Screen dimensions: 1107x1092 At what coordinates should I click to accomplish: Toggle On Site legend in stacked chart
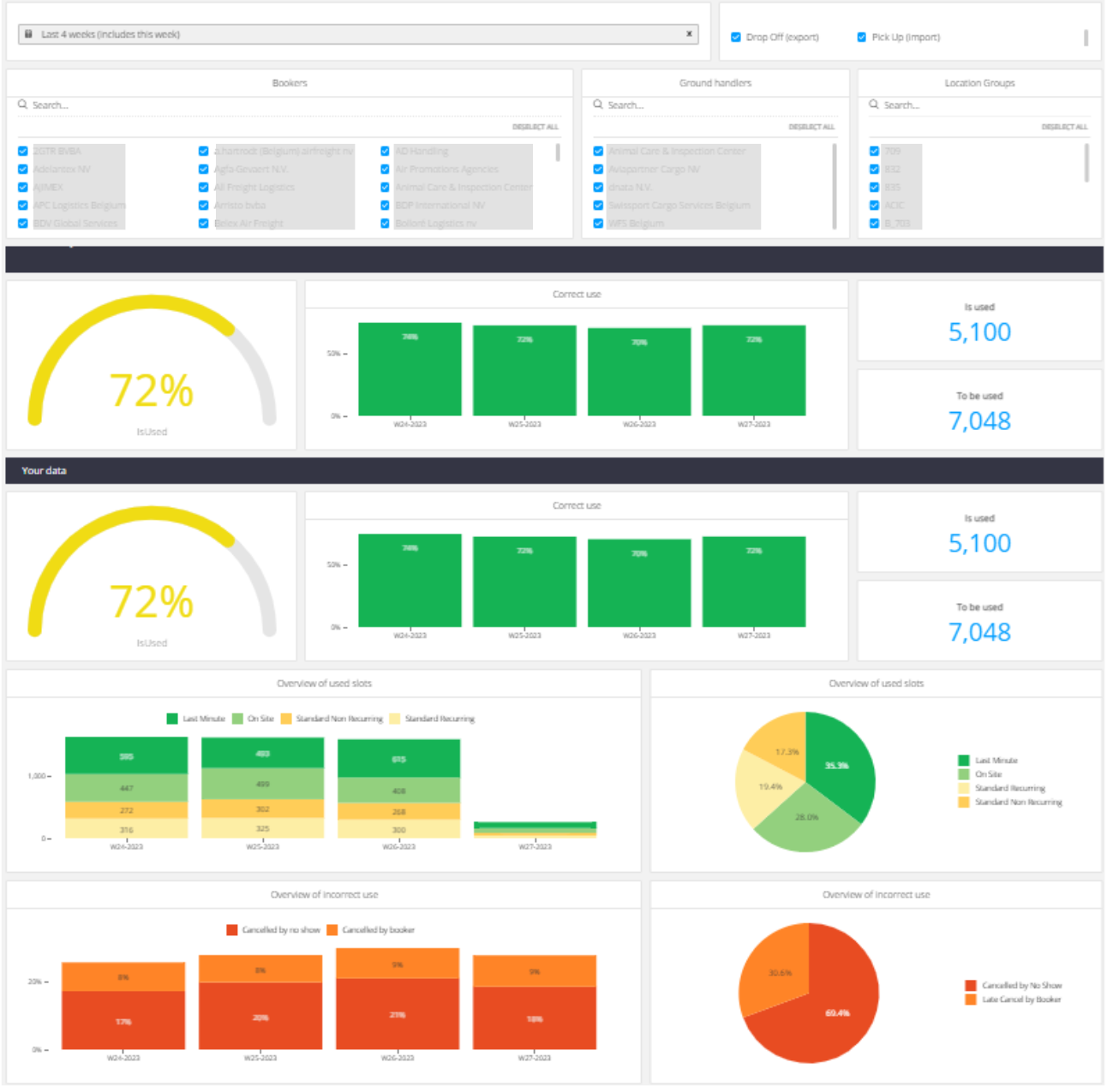pos(237,719)
